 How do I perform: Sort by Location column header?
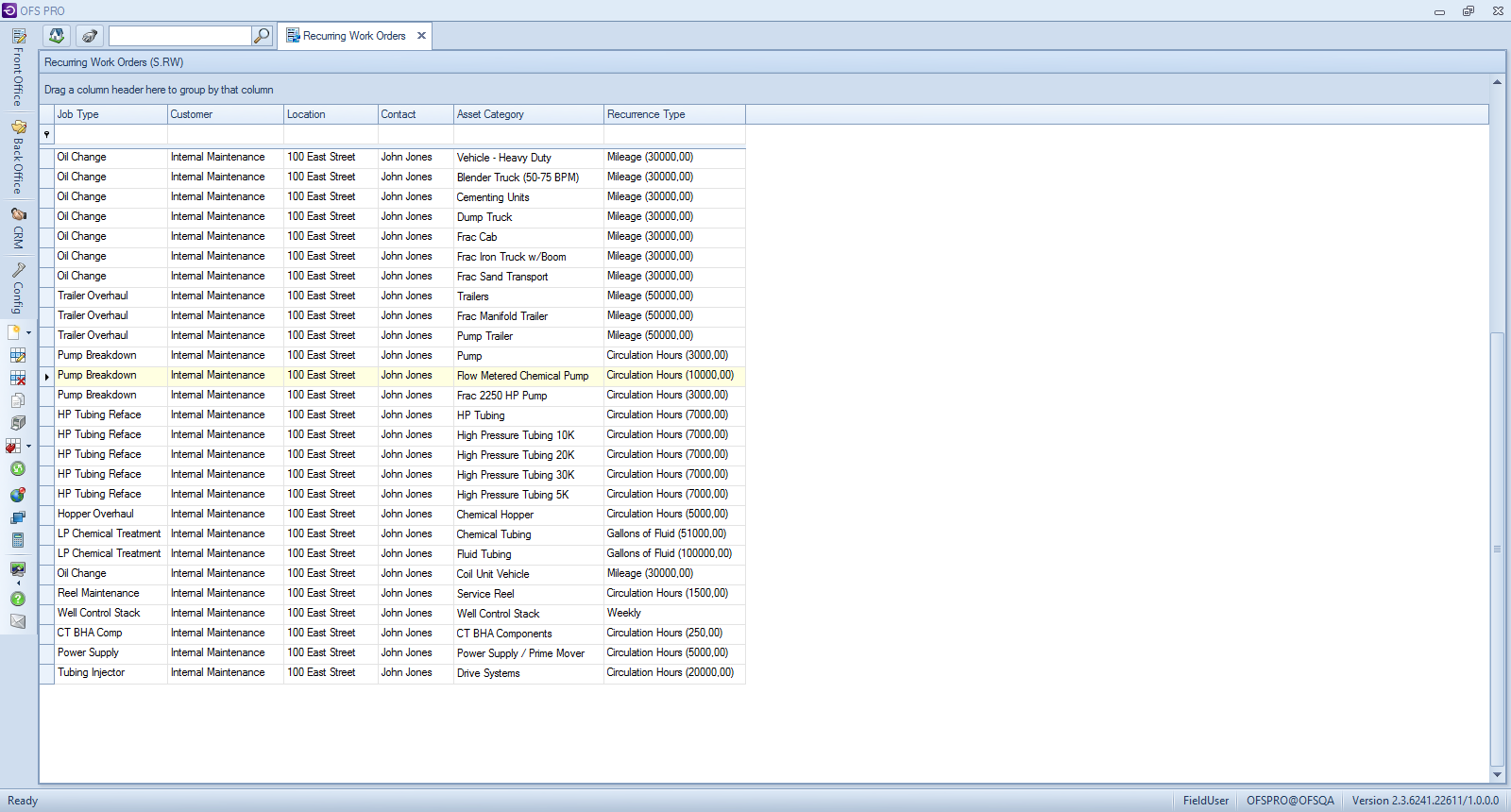(x=331, y=114)
